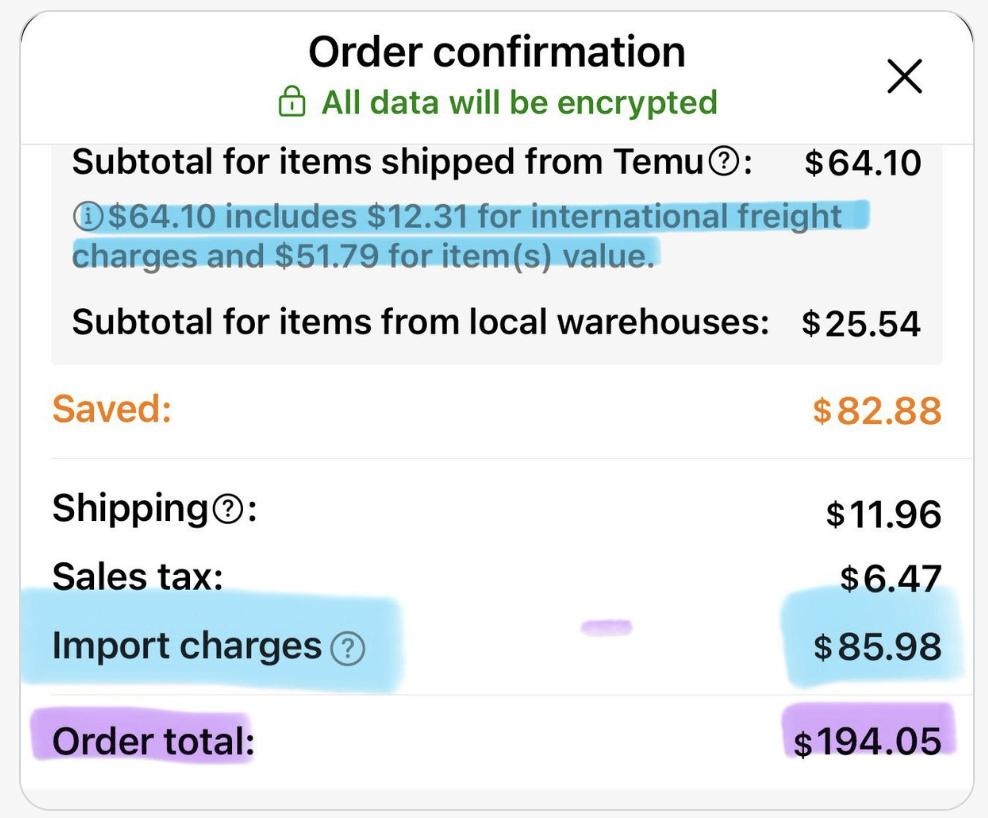Click the green lock encryption icon
The image size is (988, 818).
click(291, 102)
